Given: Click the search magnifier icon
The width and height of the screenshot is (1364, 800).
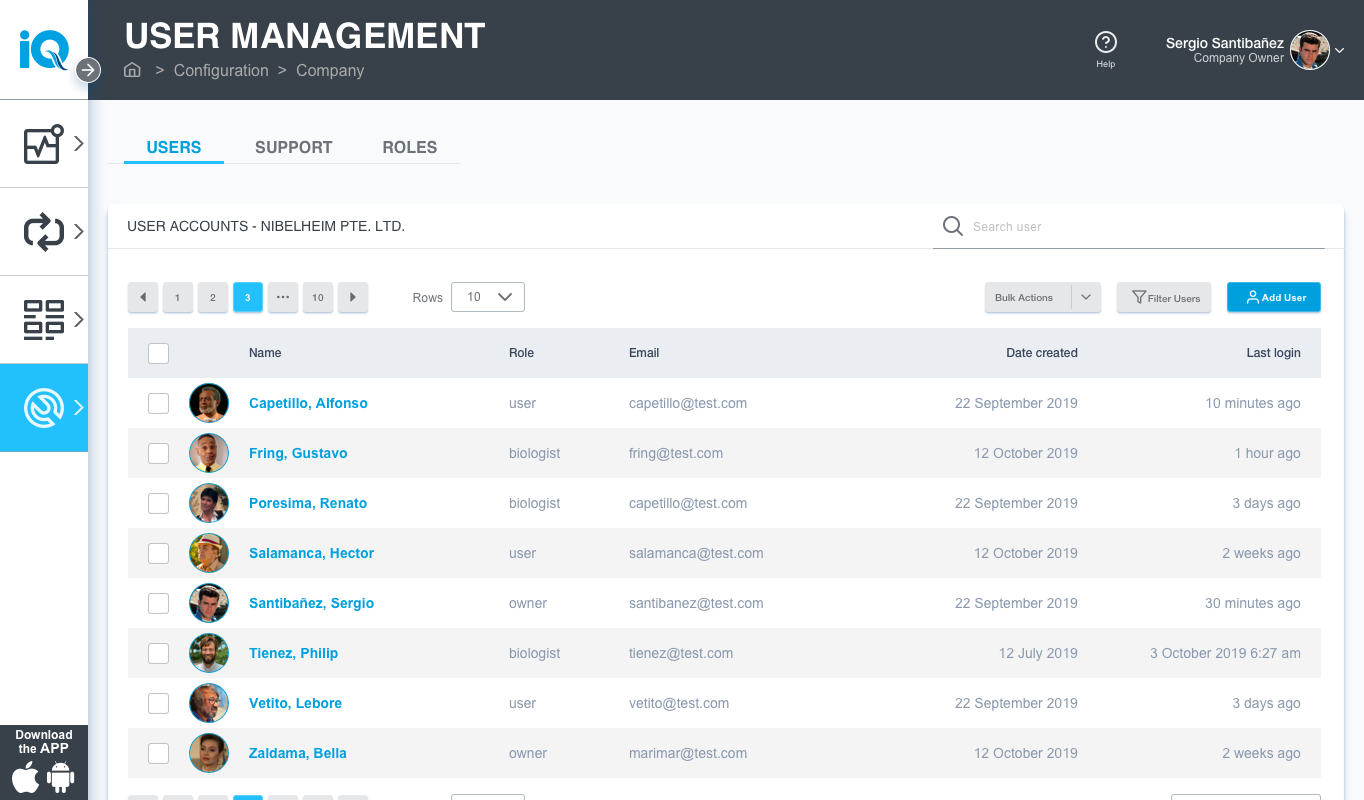Looking at the screenshot, I should (952, 226).
